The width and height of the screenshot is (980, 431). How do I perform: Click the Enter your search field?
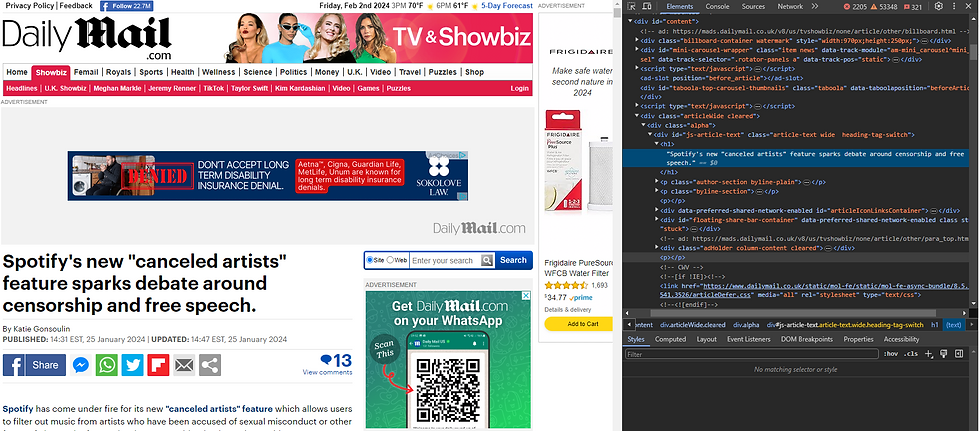(x=445, y=260)
